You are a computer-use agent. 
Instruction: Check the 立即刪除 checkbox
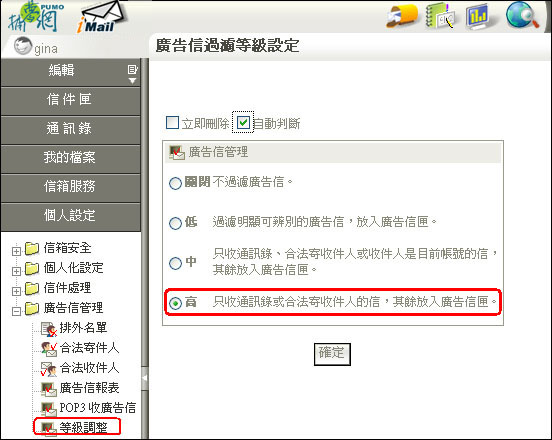click(x=172, y=122)
